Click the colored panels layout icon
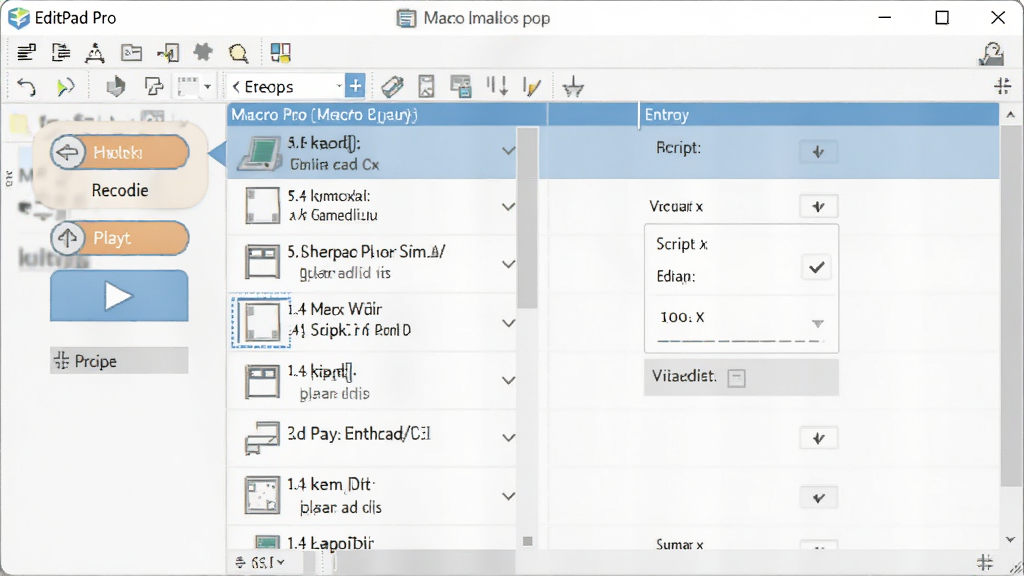 pos(281,52)
